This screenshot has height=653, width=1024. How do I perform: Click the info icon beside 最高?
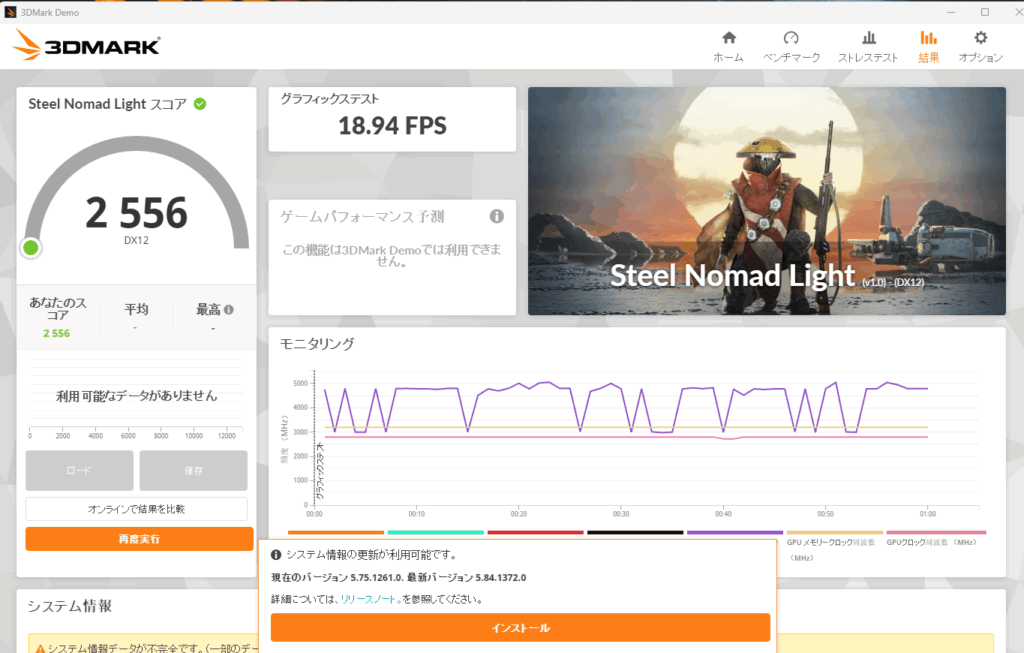(229, 310)
